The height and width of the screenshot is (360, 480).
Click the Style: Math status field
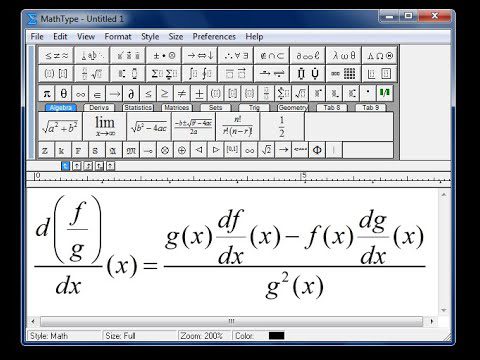pyautogui.click(x=64, y=336)
